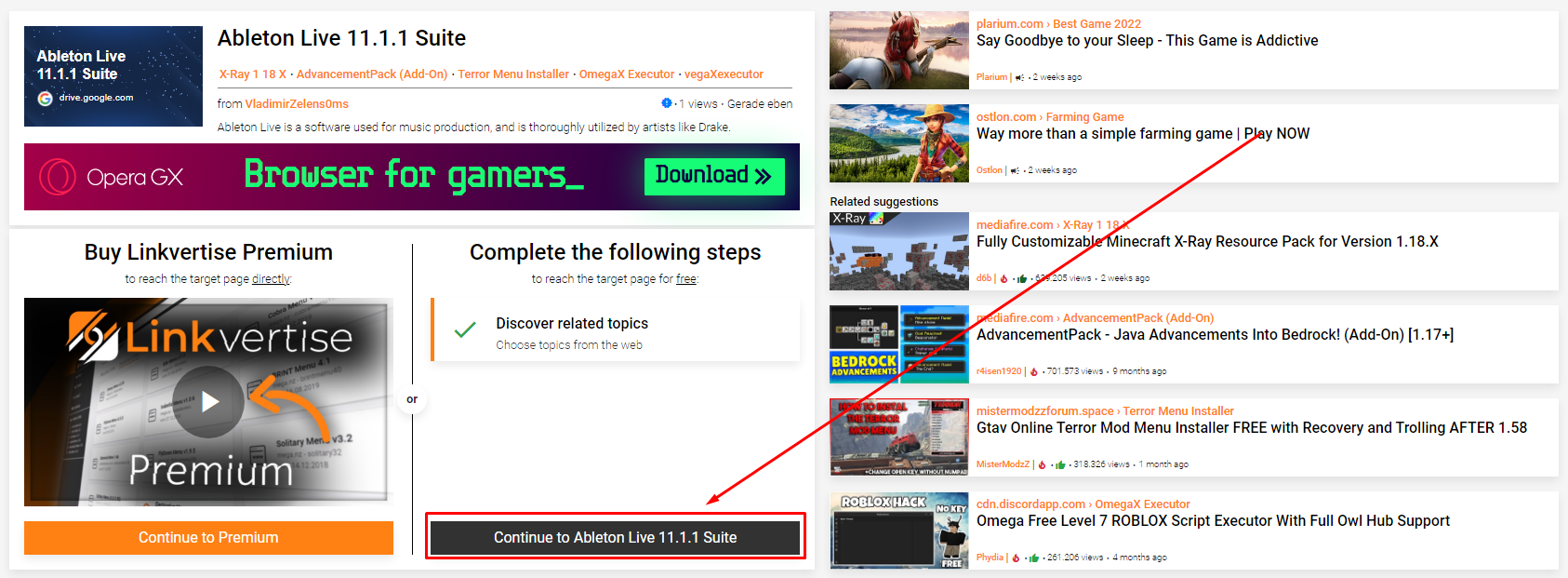Click the cdn.discordapp.com › OmegaX Executor breadcrumb
Viewport: 1568px width, 578px height.
pyautogui.click(x=1083, y=504)
